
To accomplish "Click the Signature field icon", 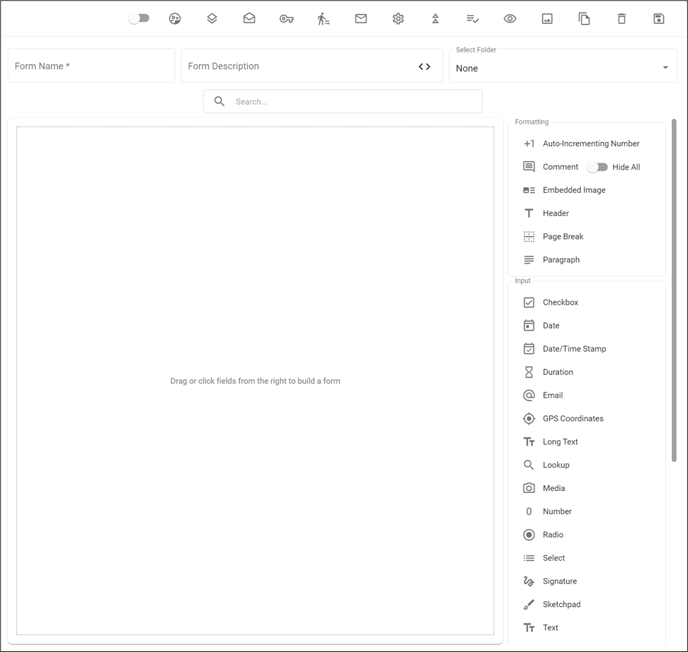I will pyautogui.click(x=529, y=581).
